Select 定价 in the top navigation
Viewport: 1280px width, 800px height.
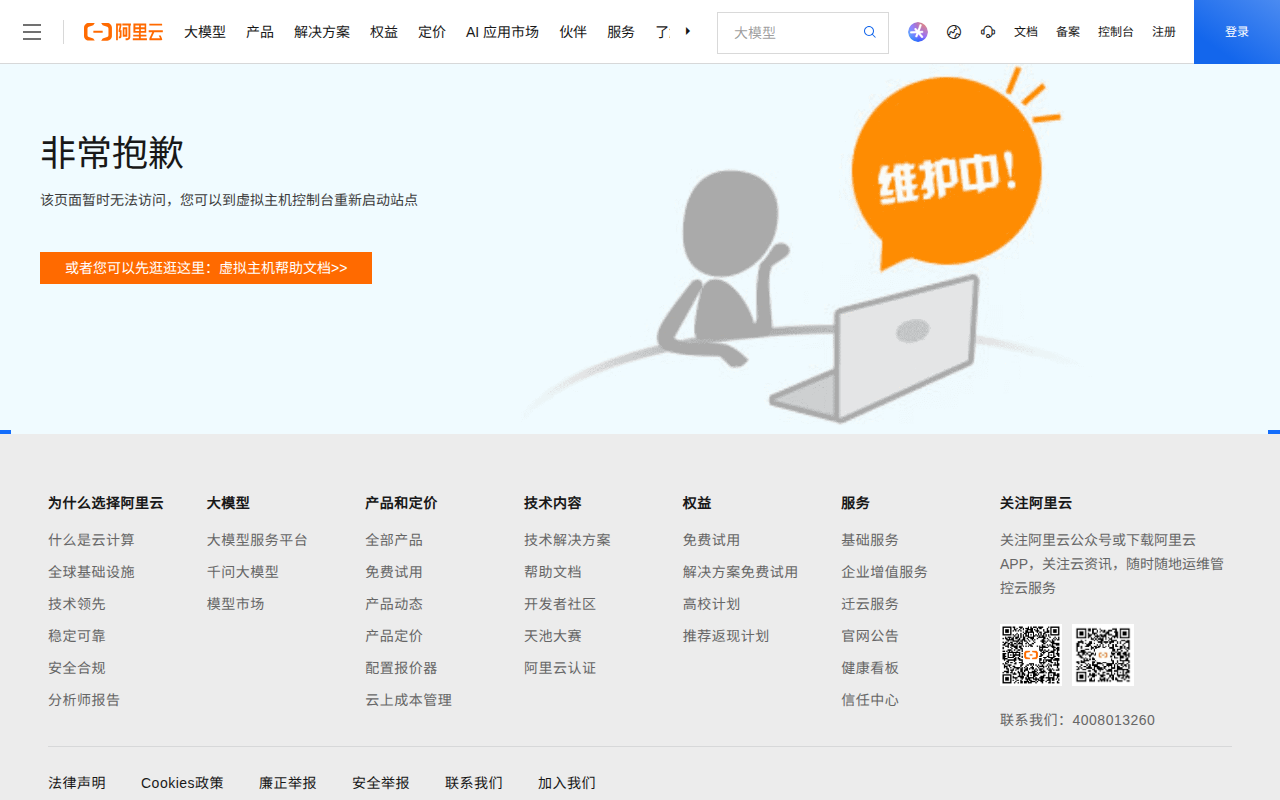click(x=432, y=32)
